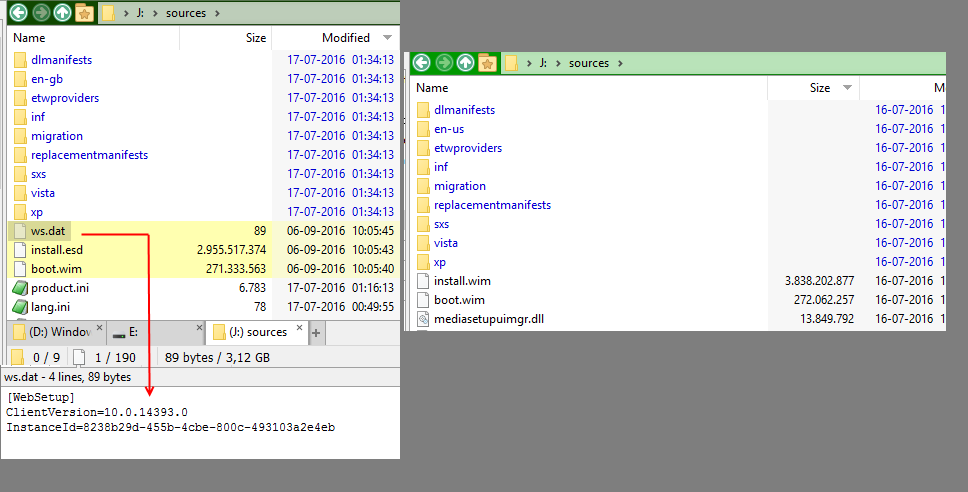Close the E: tab

click(x=199, y=328)
